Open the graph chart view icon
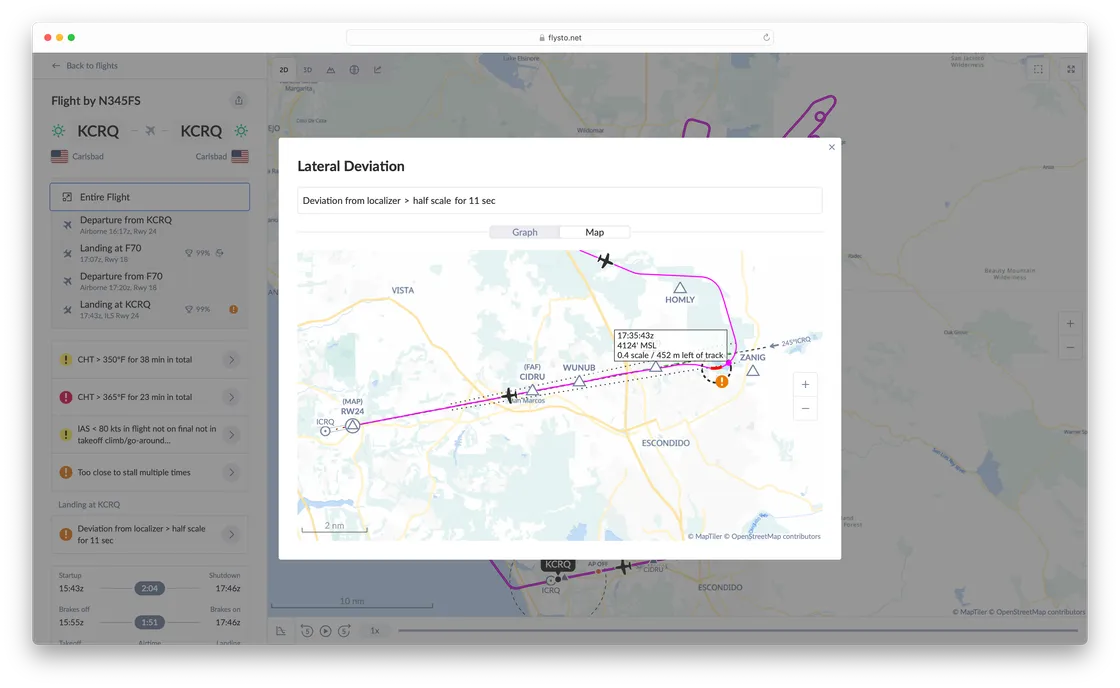Image resolution: width=1120 pixels, height=688 pixels. (x=378, y=70)
